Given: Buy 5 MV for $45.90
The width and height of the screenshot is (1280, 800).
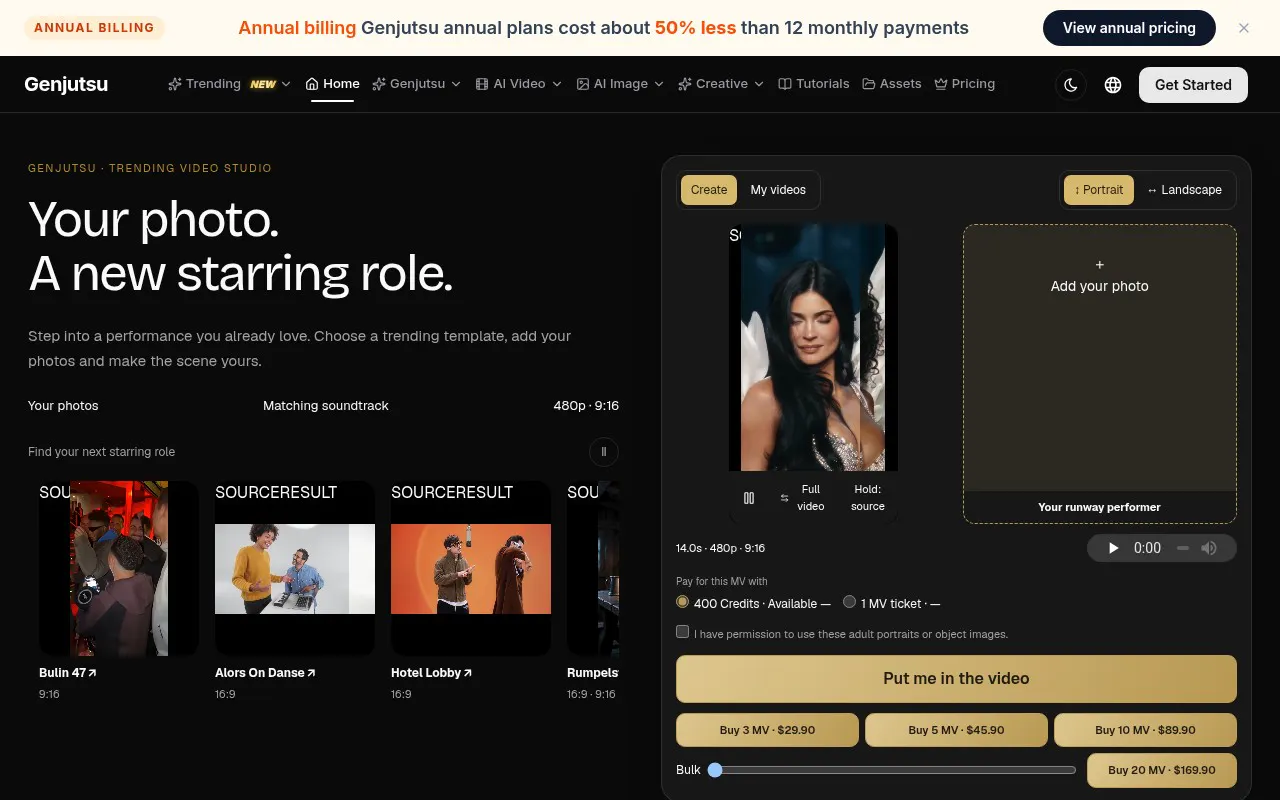Looking at the screenshot, I should (956, 730).
